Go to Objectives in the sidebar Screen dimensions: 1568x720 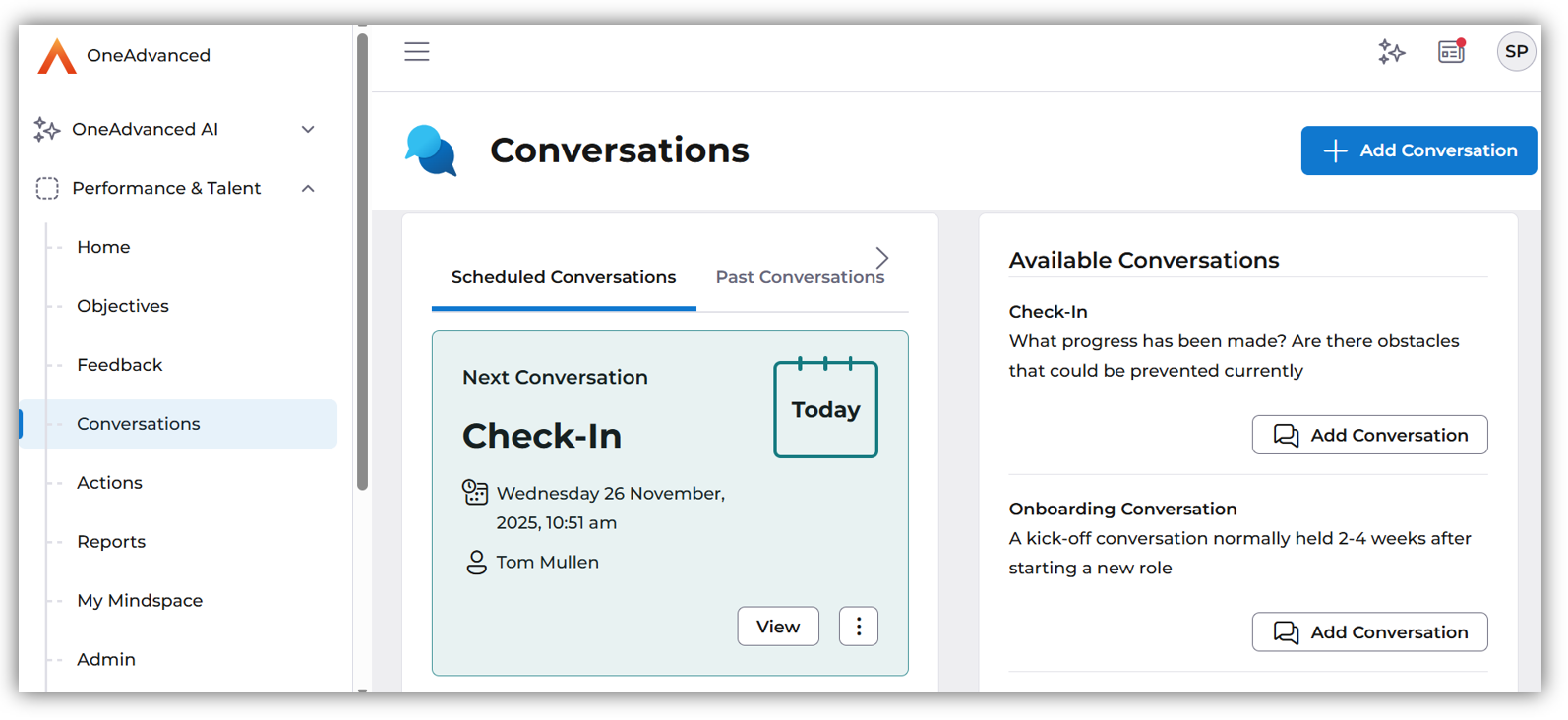click(x=123, y=306)
